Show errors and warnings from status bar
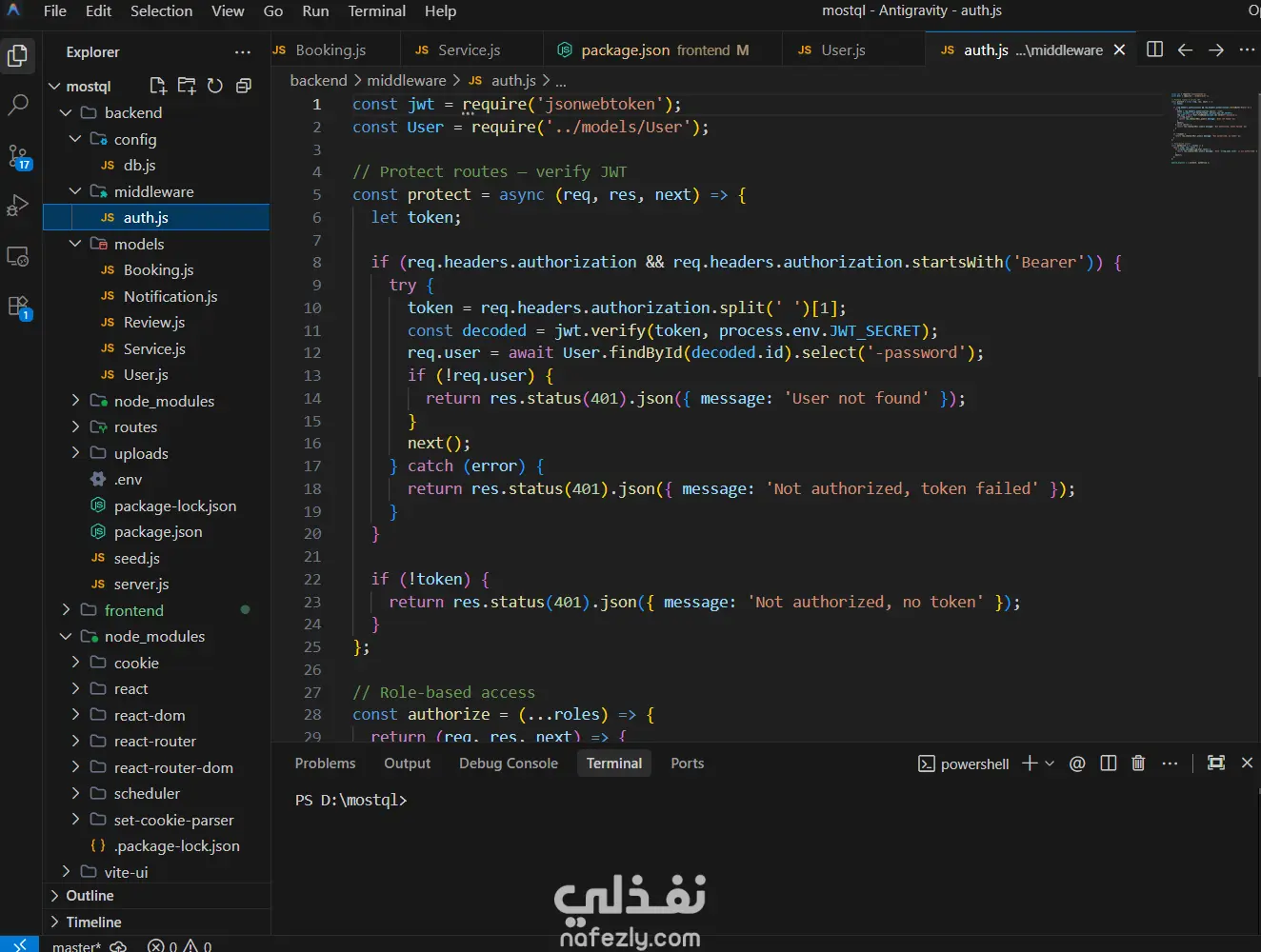Screen dimensions: 1261x952 [180, 946]
